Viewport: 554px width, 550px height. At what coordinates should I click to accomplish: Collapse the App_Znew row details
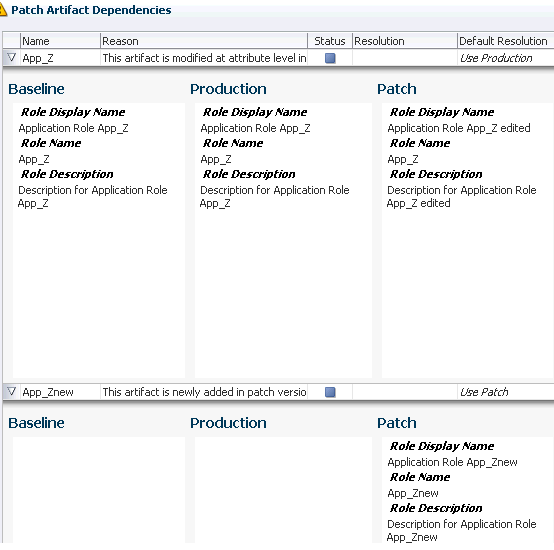pyautogui.click(x=11, y=391)
